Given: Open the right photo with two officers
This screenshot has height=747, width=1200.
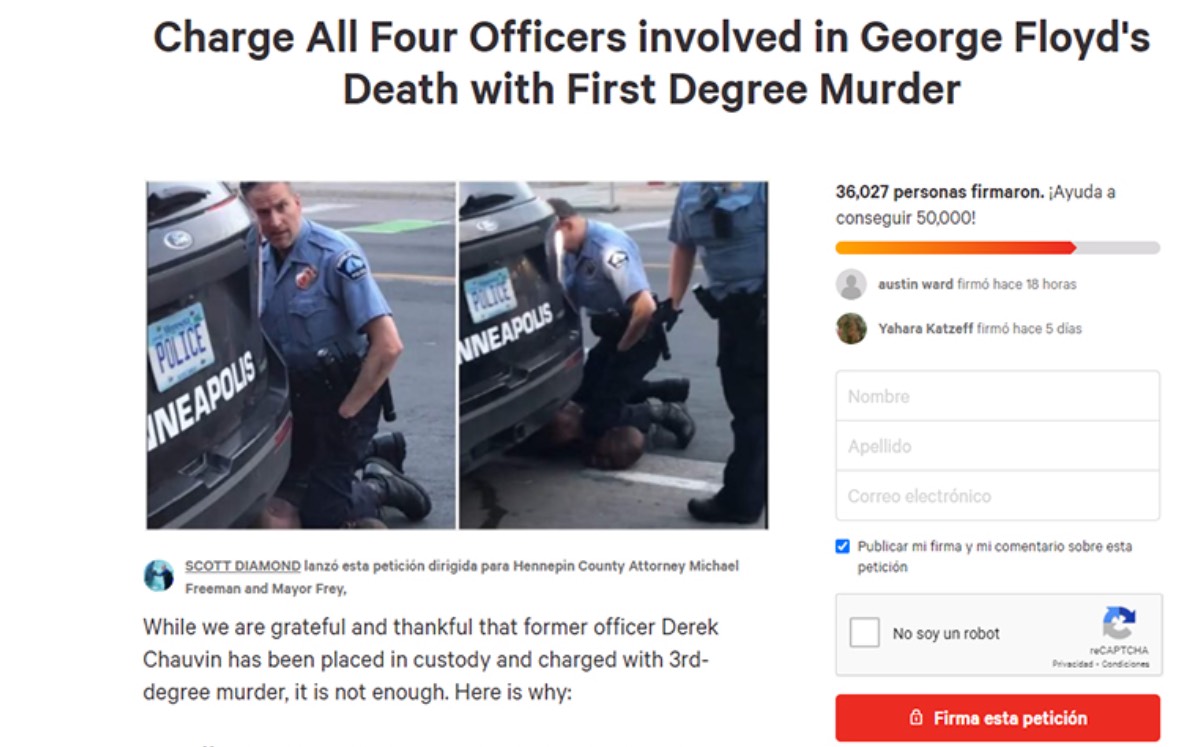Looking at the screenshot, I should [x=613, y=355].
